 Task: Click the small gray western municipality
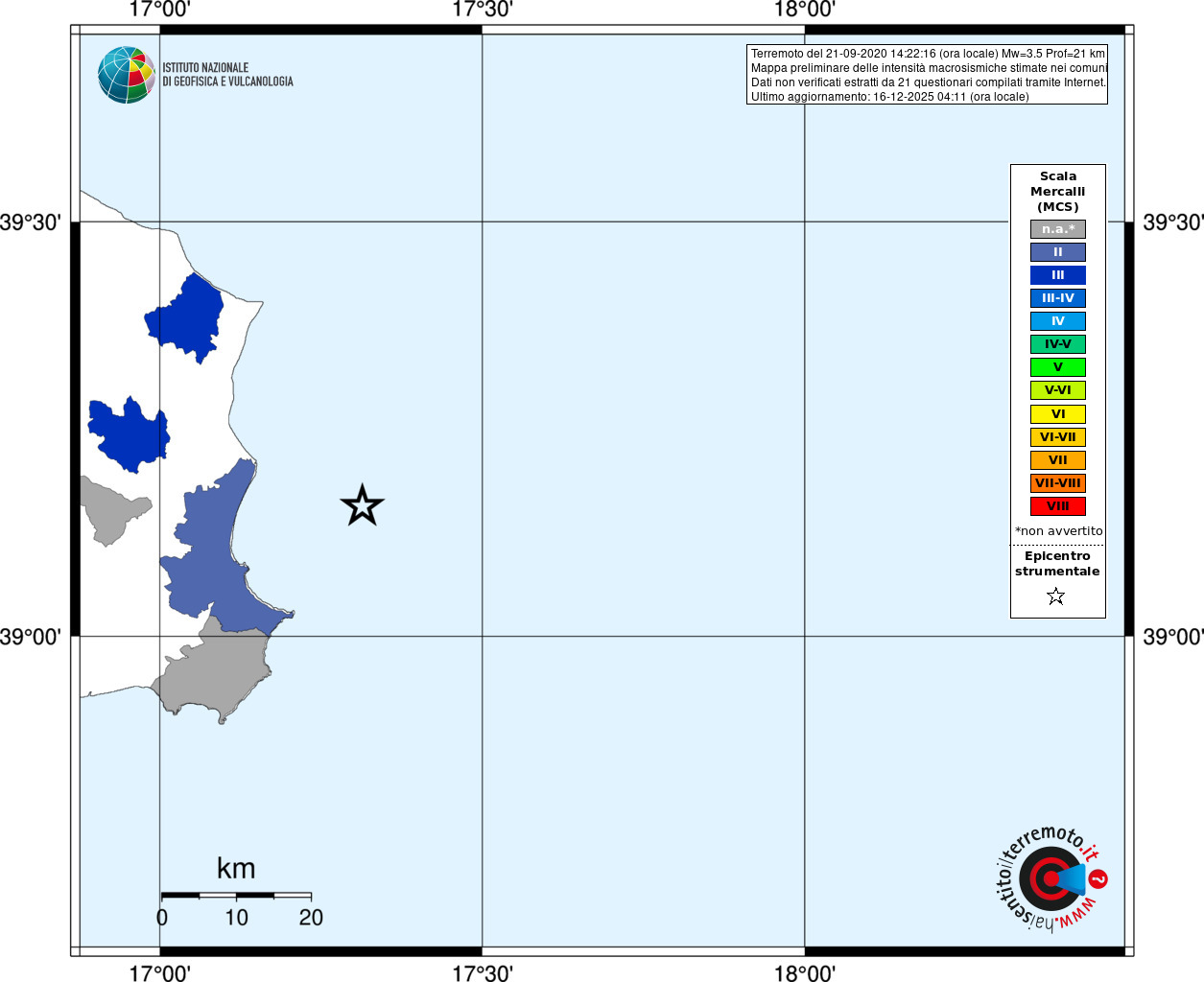click(110, 508)
